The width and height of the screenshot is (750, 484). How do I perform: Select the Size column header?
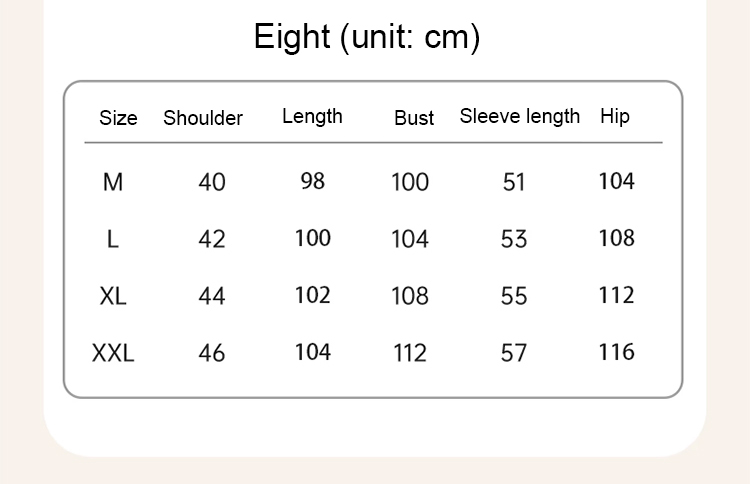click(x=118, y=118)
